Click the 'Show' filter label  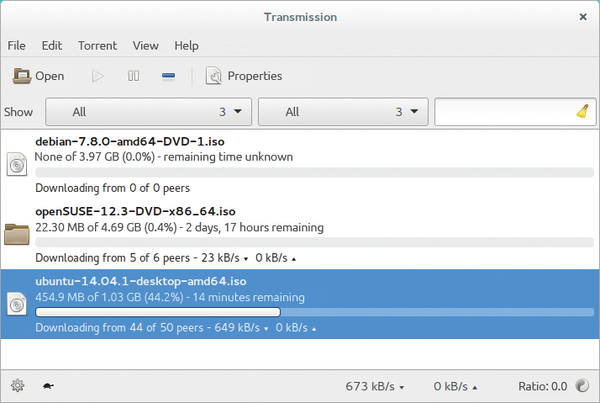(18, 112)
